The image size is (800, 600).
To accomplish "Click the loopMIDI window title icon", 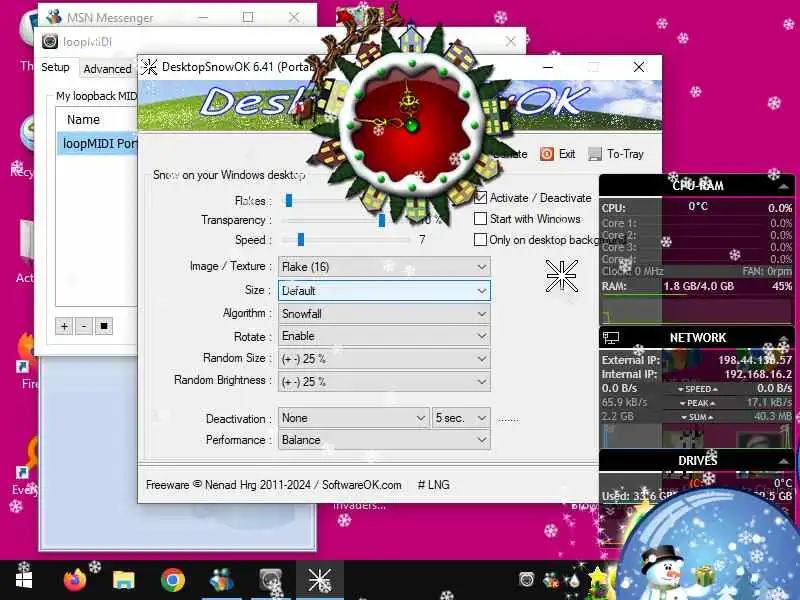I will [x=50, y=41].
